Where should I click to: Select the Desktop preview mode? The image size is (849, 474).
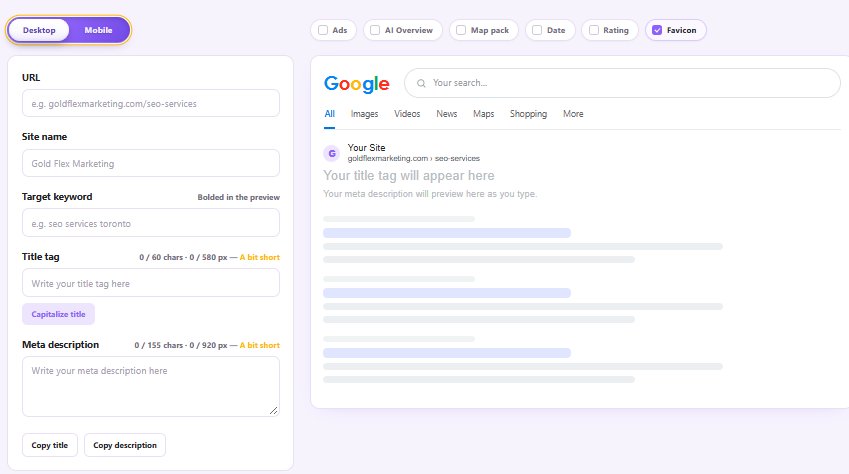39,30
